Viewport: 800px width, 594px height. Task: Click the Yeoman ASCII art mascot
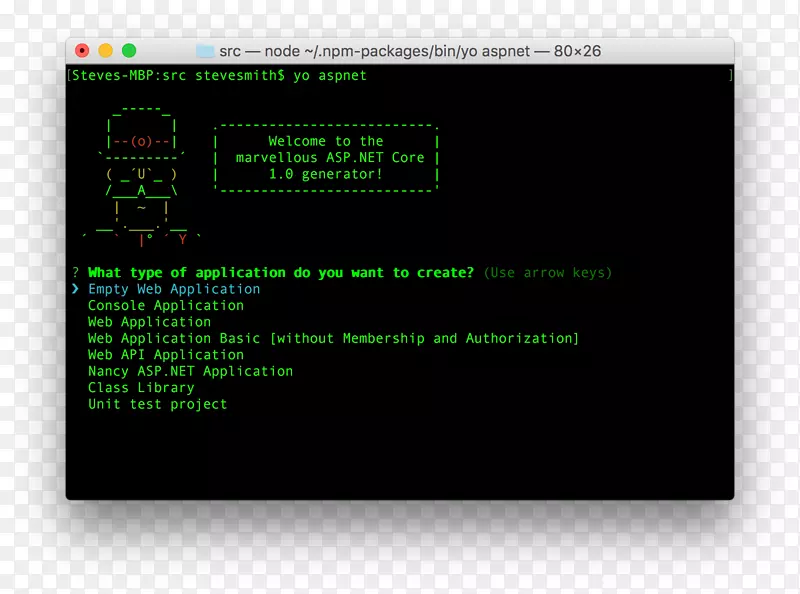point(142,177)
